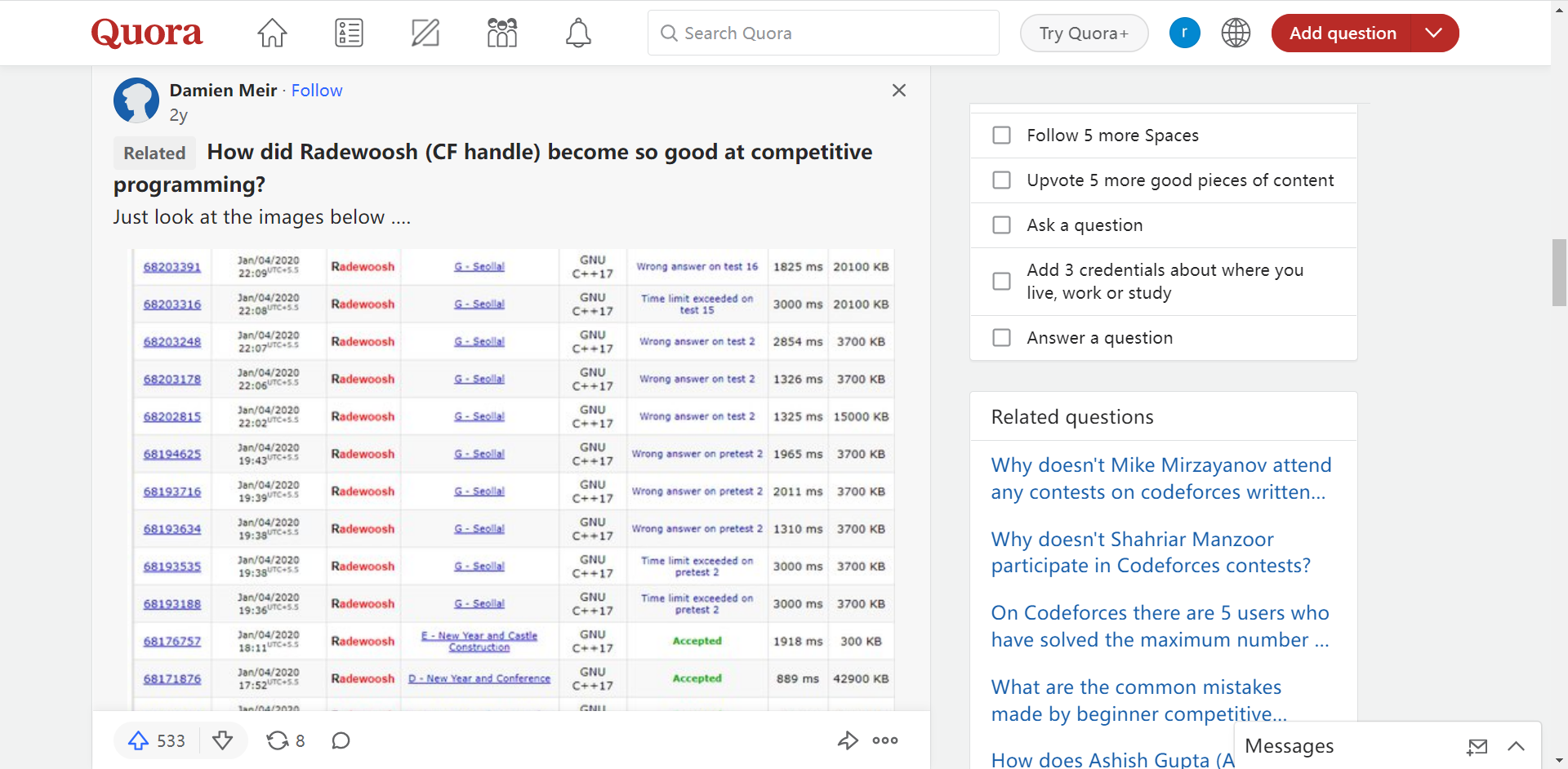Check the Follow 5 more Spaces box
1568x769 pixels.
[x=1001, y=135]
